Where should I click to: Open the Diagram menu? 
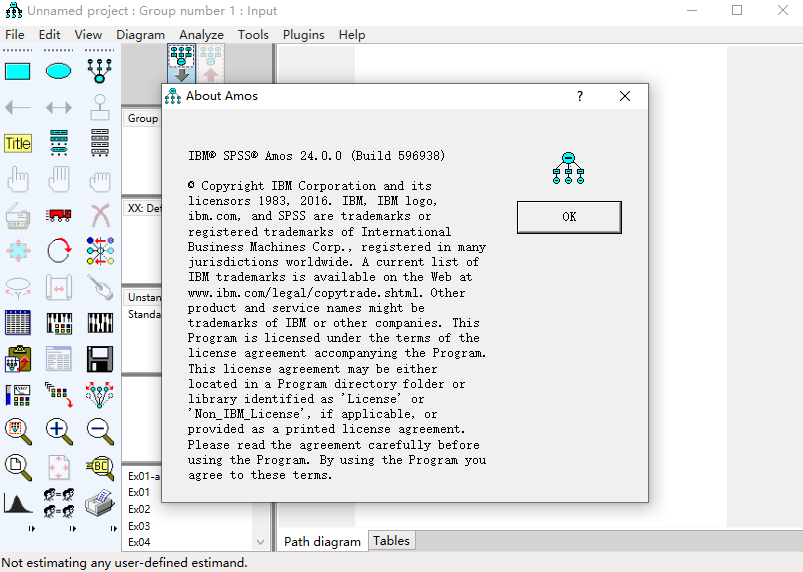(x=140, y=35)
